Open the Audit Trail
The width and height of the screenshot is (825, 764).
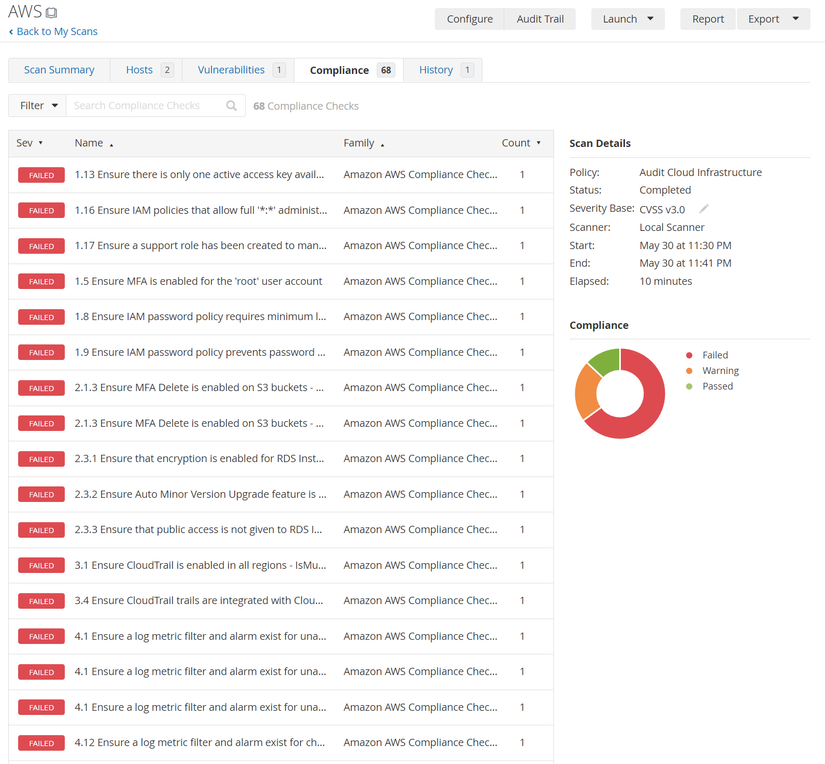tap(540, 19)
